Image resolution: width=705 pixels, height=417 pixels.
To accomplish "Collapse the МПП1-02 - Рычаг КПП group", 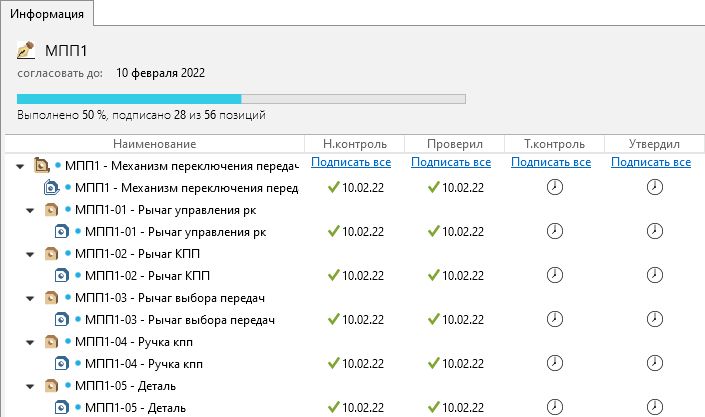I will (x=30, y=255).
